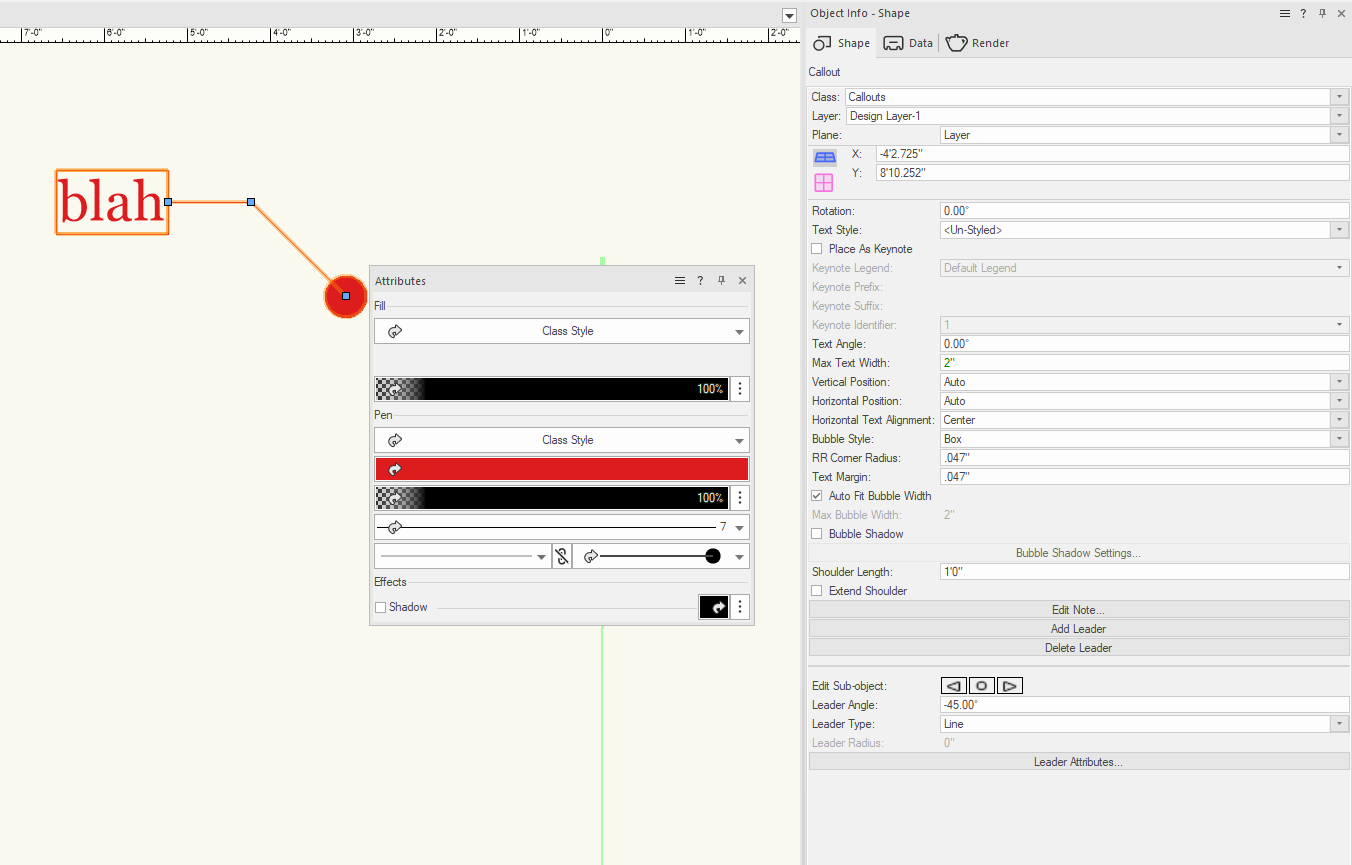
Task: Click the previous sub-object arrow button
Action: click(x=954, y=686)
